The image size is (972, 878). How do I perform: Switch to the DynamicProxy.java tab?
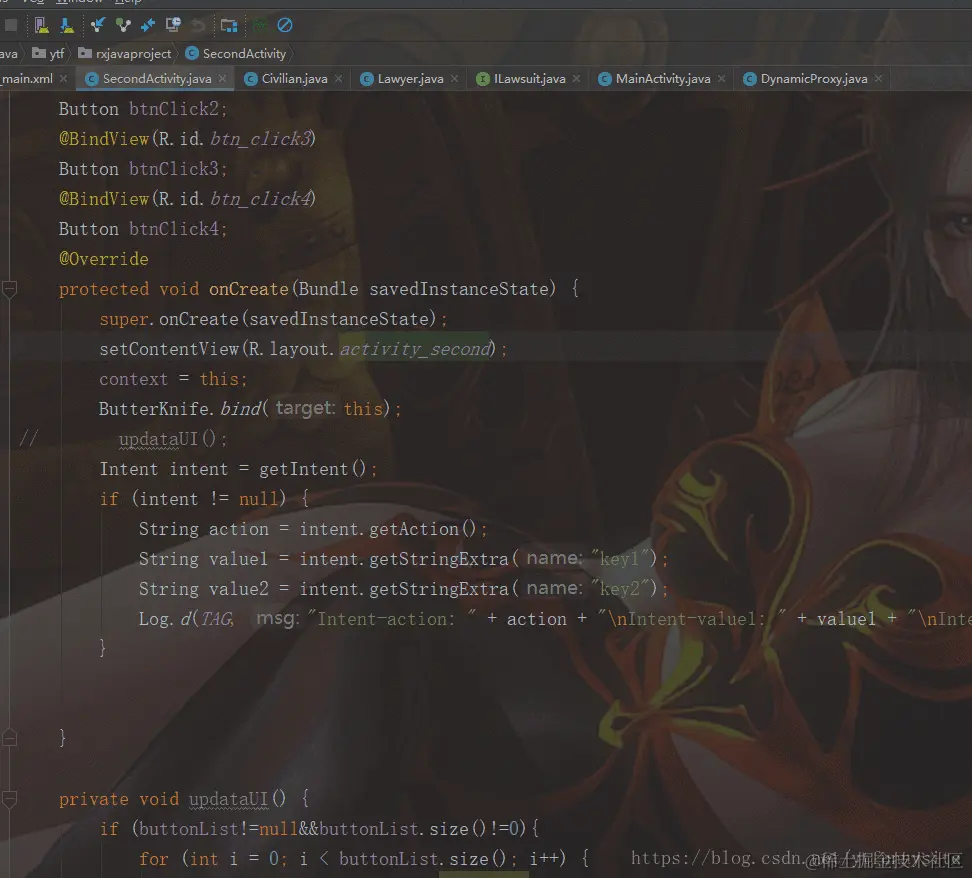coord(806,79)
